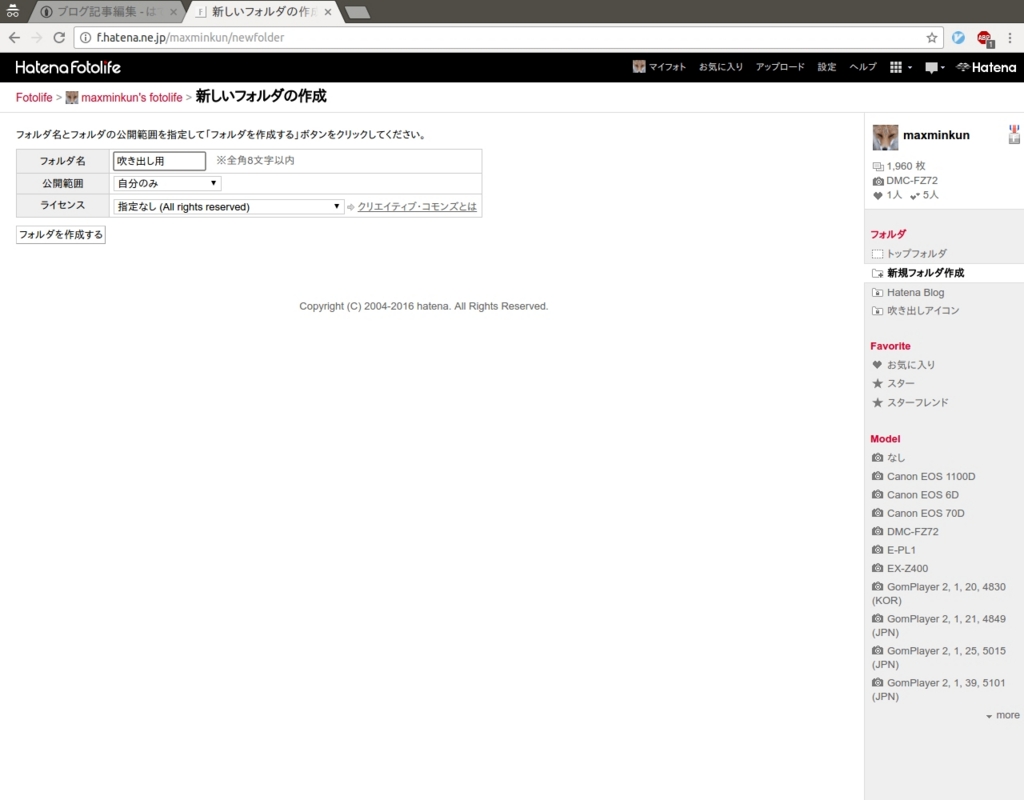Open 設定 in the header
Viewport: 1024px width, 800px height.
[x=827, y=67]
